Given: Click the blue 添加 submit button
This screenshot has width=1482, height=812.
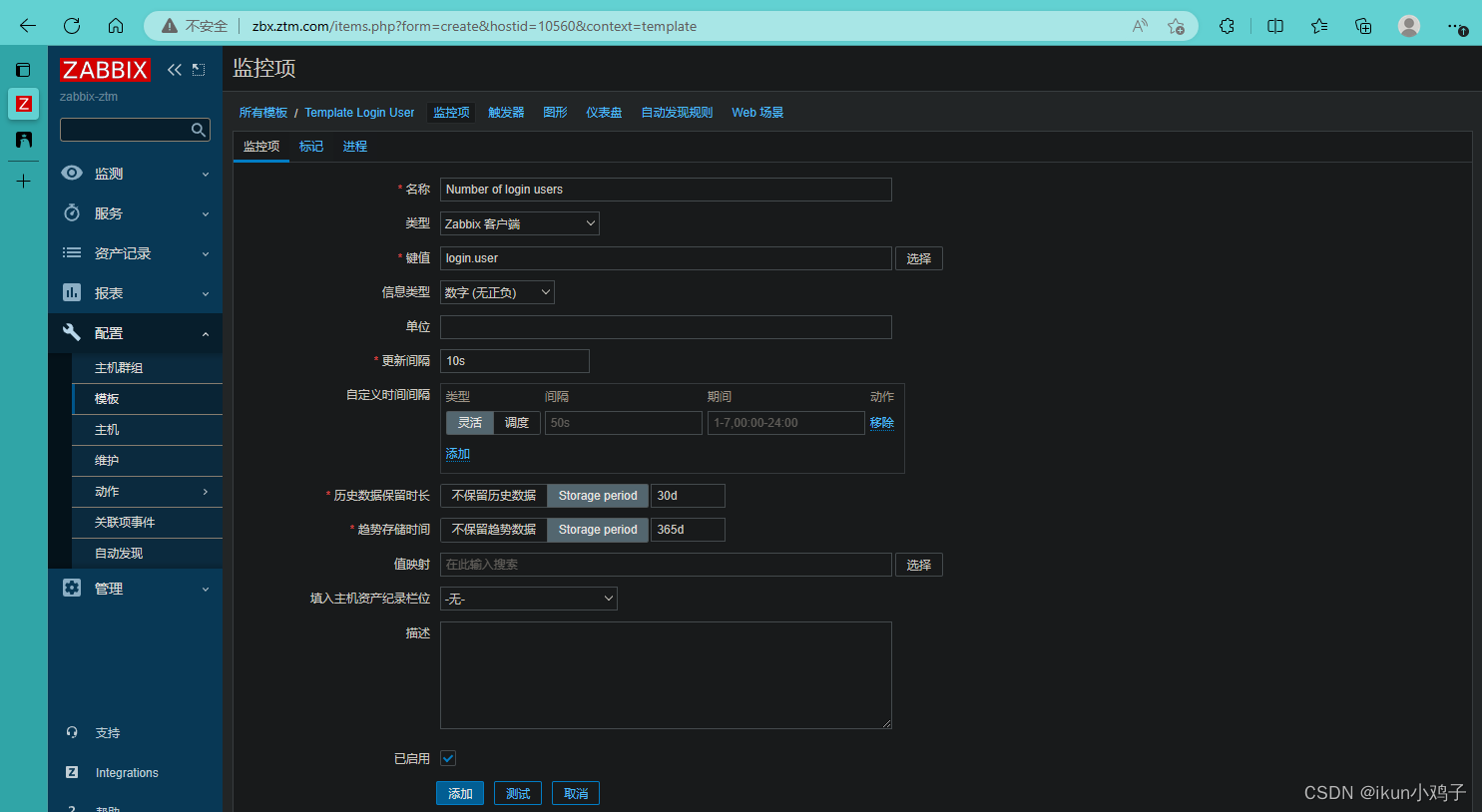Looking at the screenshot, I should [460, 793].
